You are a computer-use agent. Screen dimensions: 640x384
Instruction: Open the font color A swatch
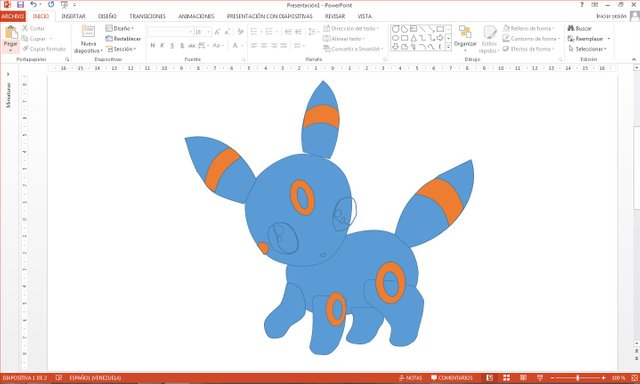235,45
